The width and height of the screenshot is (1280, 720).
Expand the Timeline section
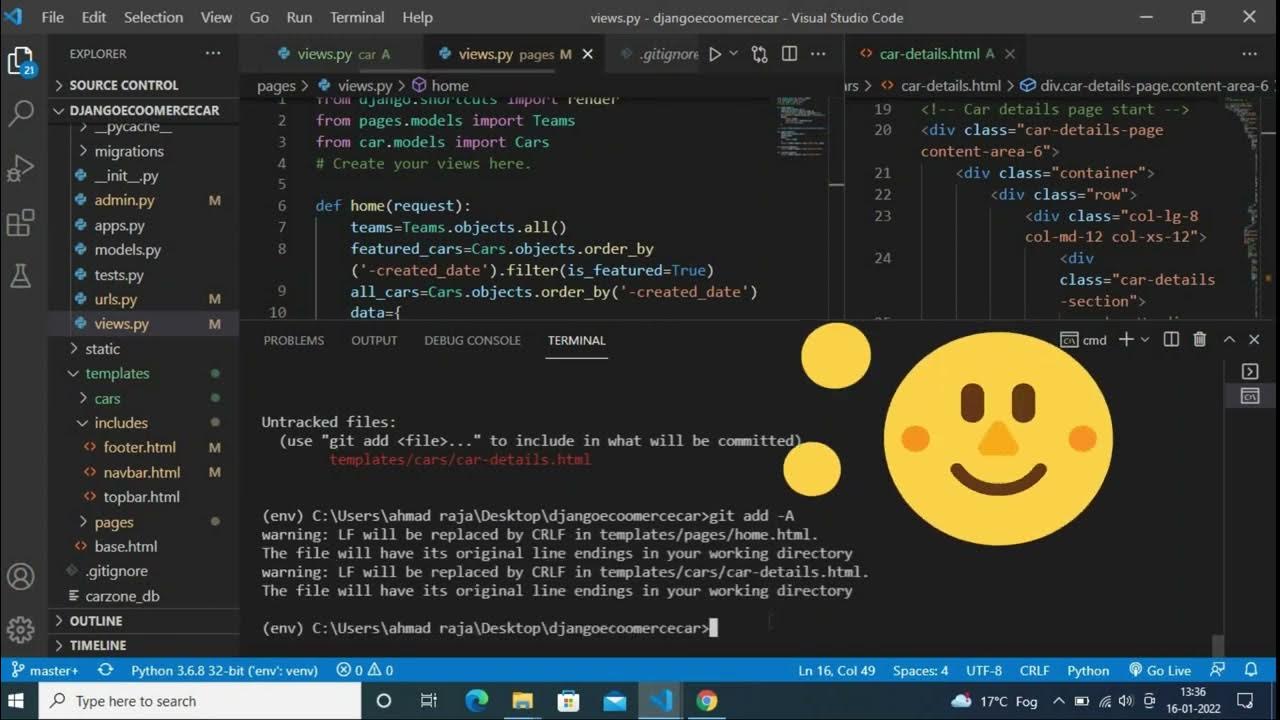click(143, 645)
